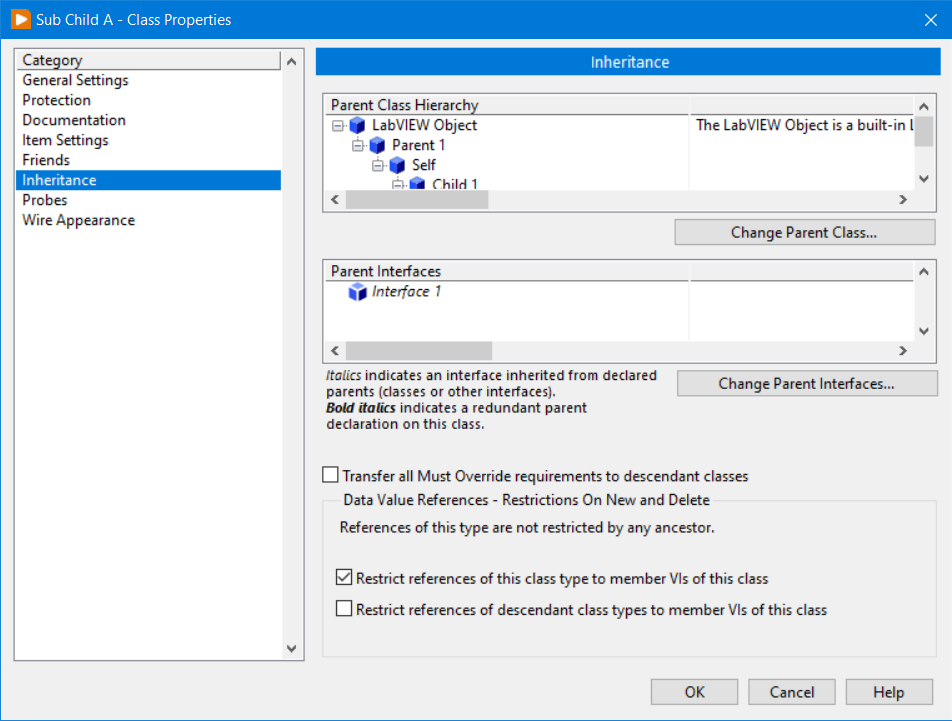Screen dimensions: 952x721
Task: Click the Change Parent Class button
Action: pos(804,232)
